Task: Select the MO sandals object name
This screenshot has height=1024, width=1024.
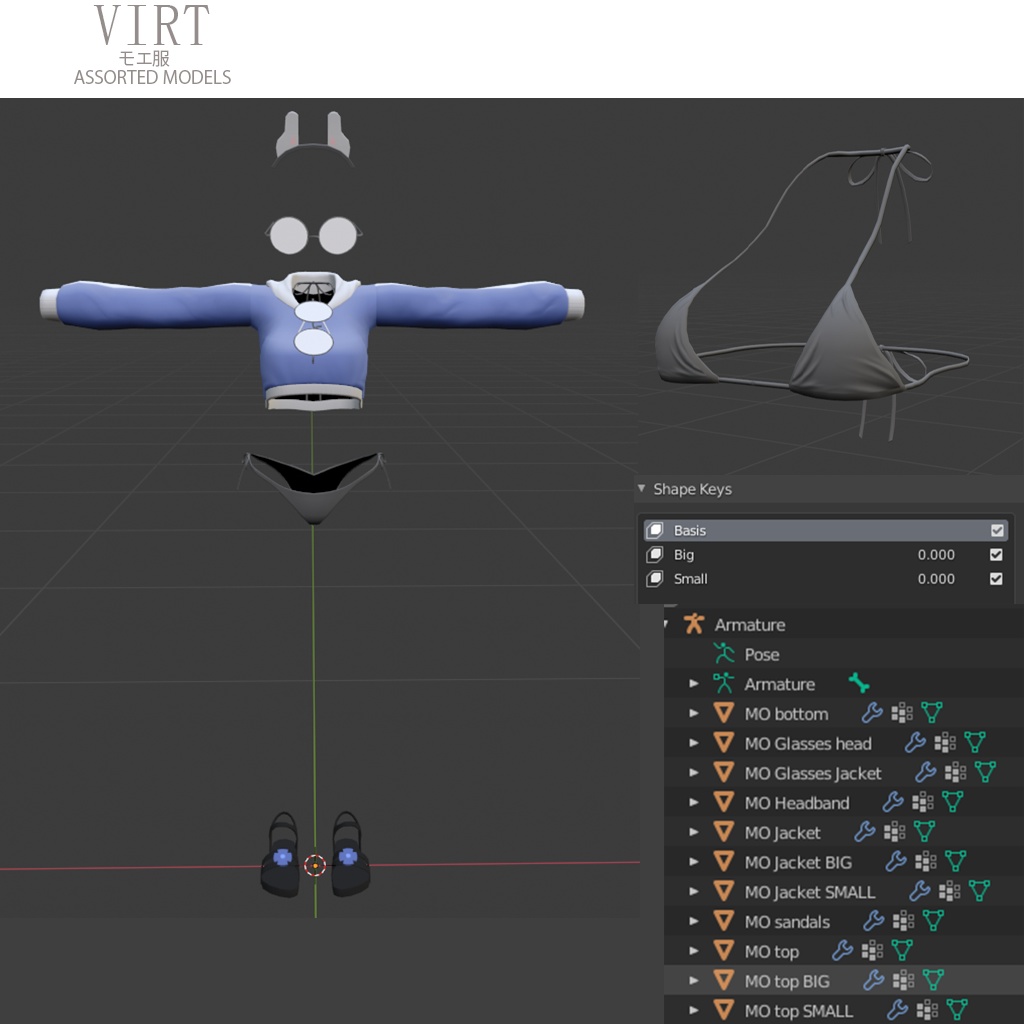Action: pos(787,921)
